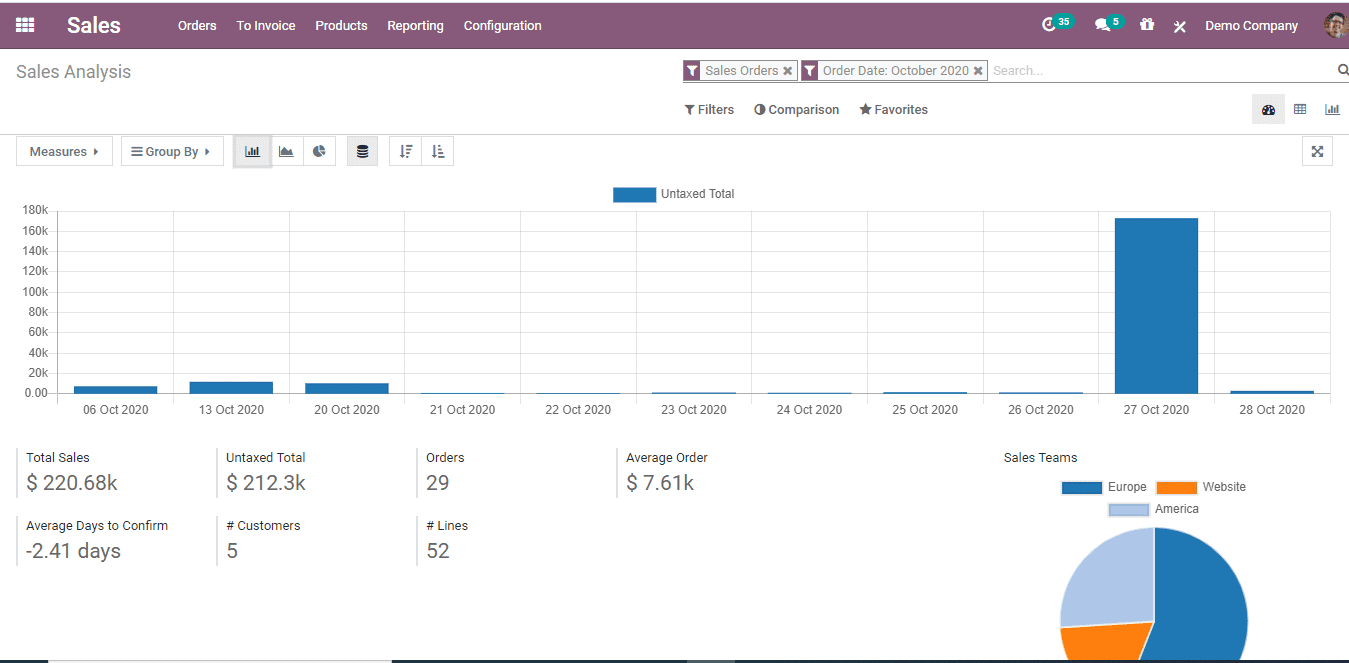Expand the Measures dropdown
This screenshot has width=1349, height=663.
pyautogui.click(x=64, y=152)
